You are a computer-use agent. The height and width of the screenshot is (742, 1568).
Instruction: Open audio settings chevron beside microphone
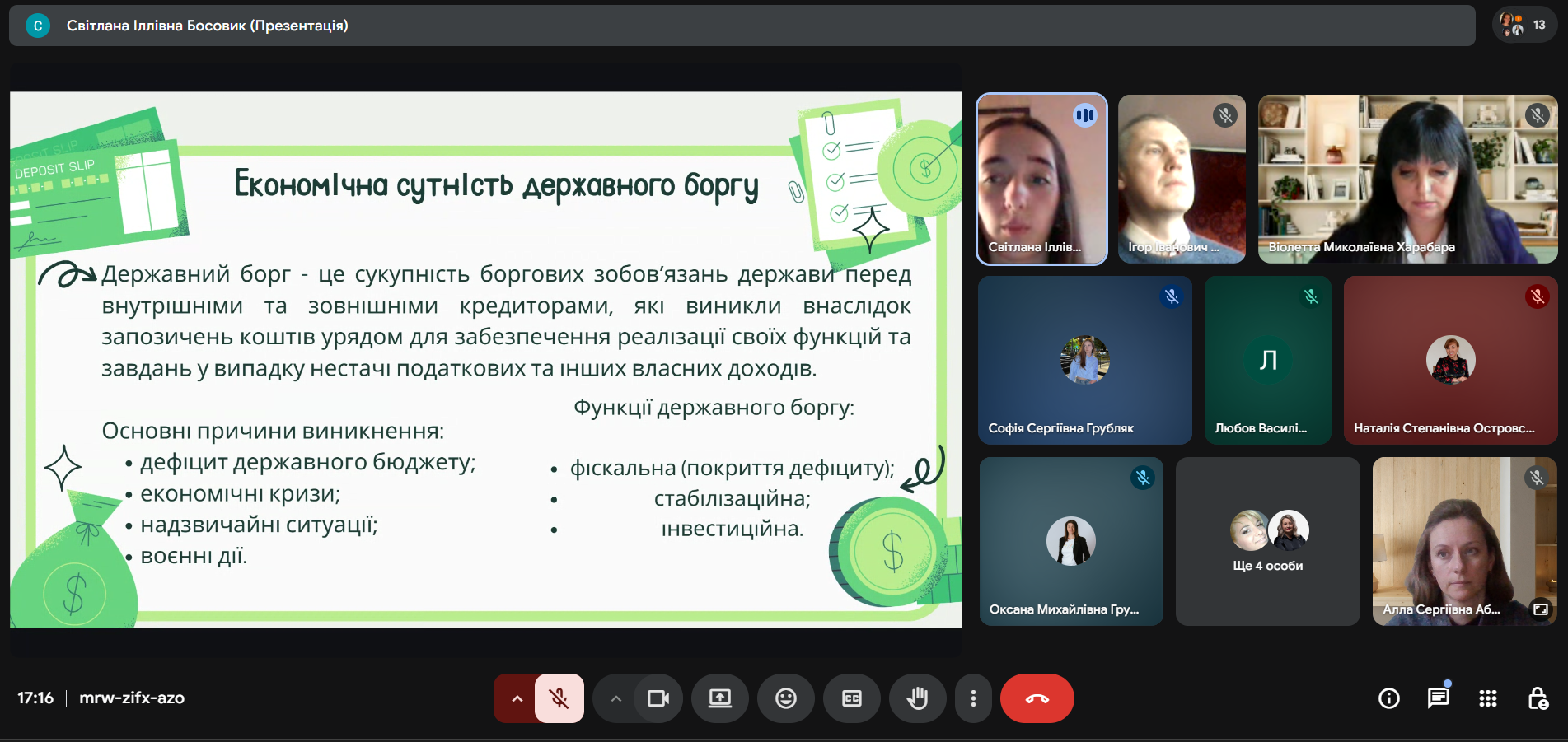point(517,698)
